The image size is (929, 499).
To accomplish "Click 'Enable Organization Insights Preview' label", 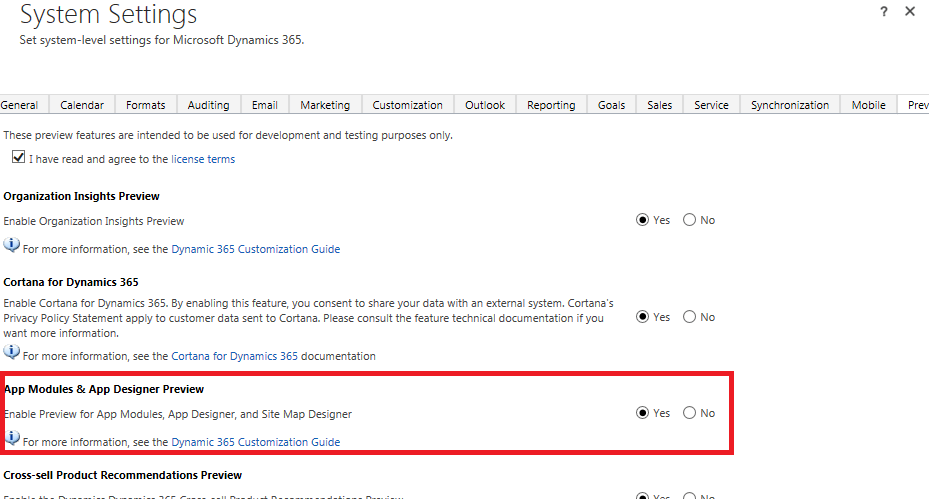I will pos(94,221).
